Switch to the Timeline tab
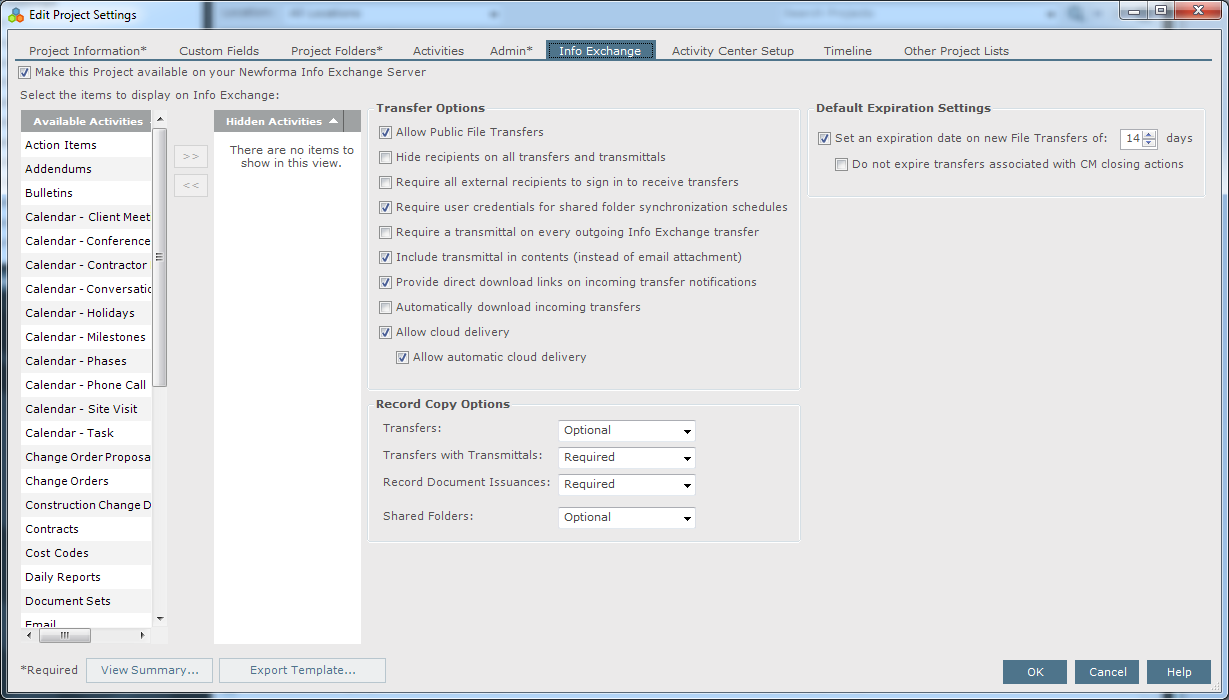The image size is (1229, 700). (x=848, y=51)
